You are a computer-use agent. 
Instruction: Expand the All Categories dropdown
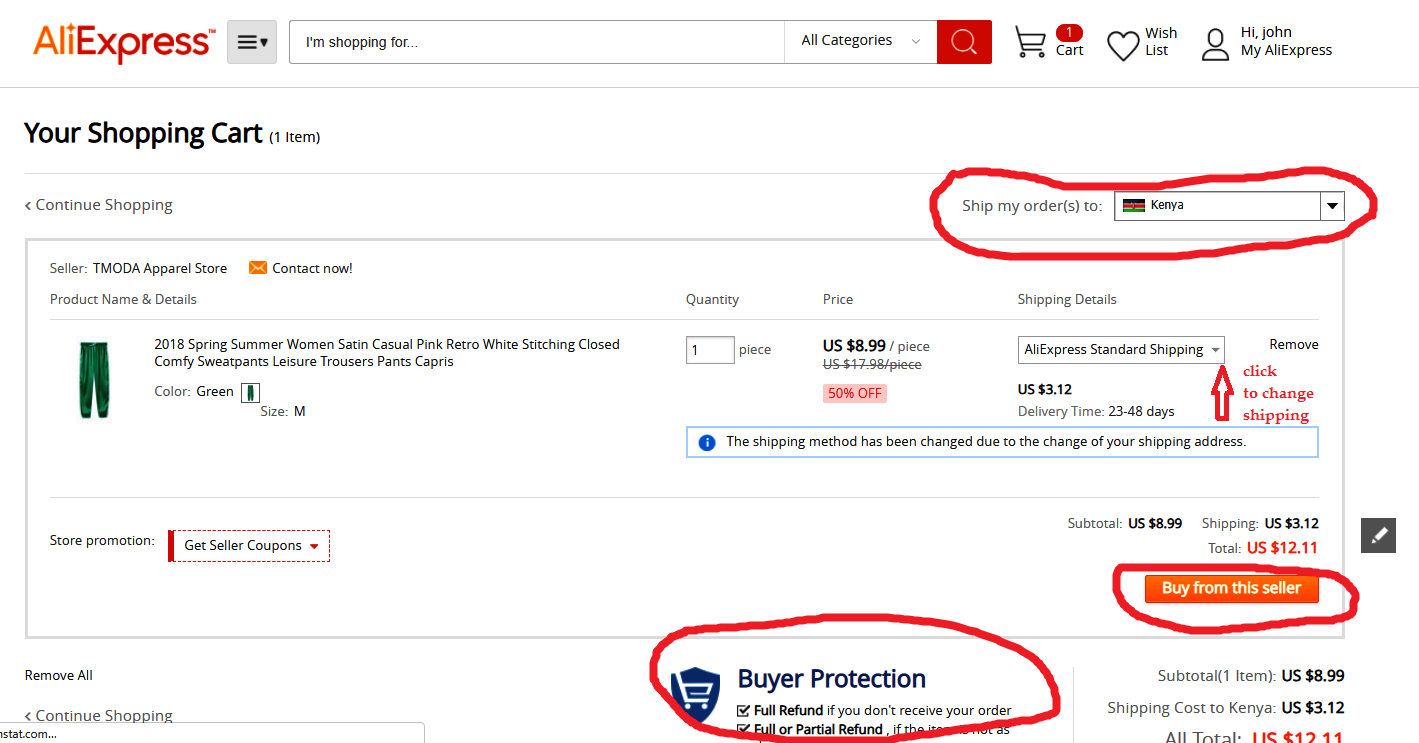point(861,42)
